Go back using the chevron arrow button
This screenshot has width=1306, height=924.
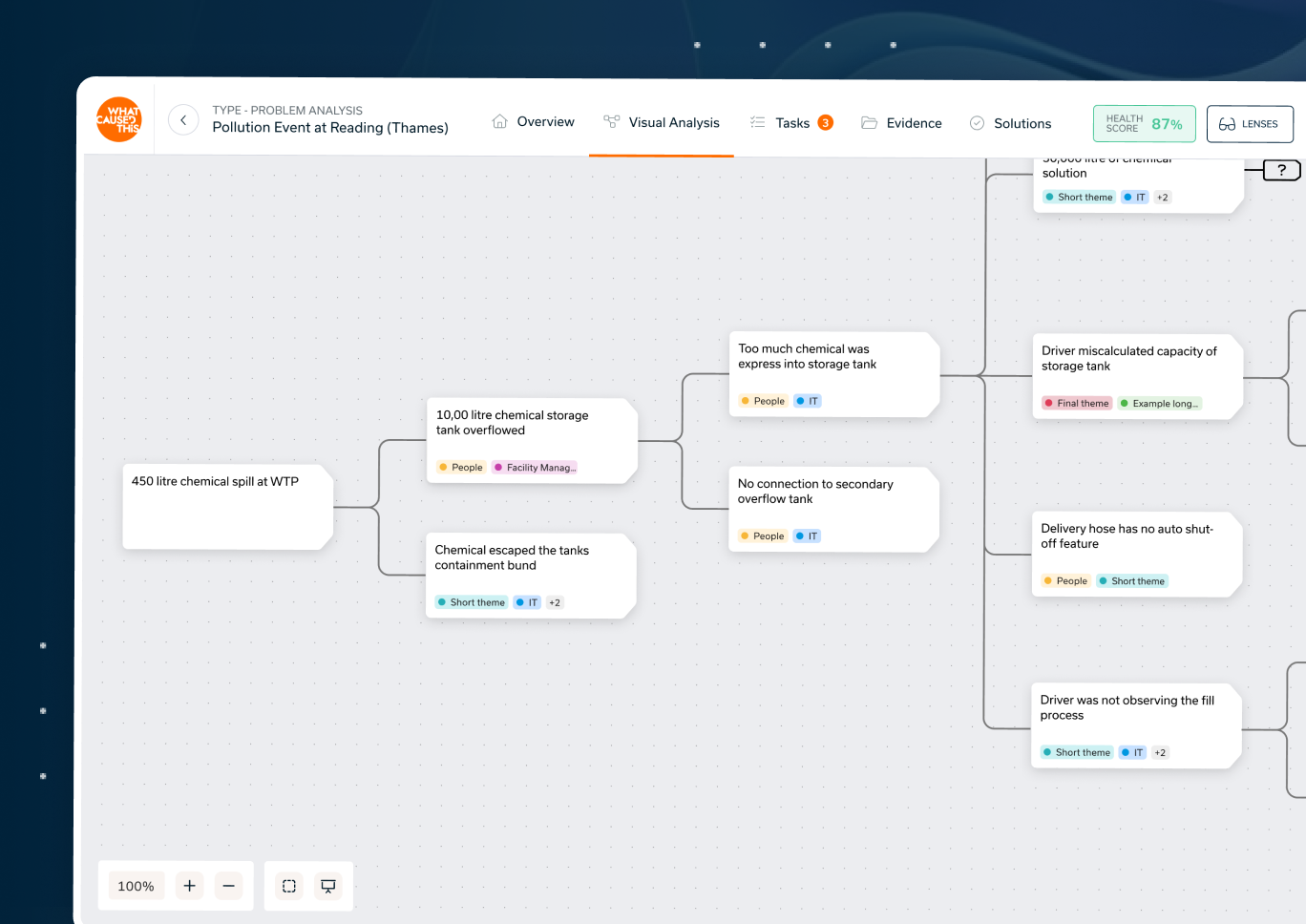point(183,120)
